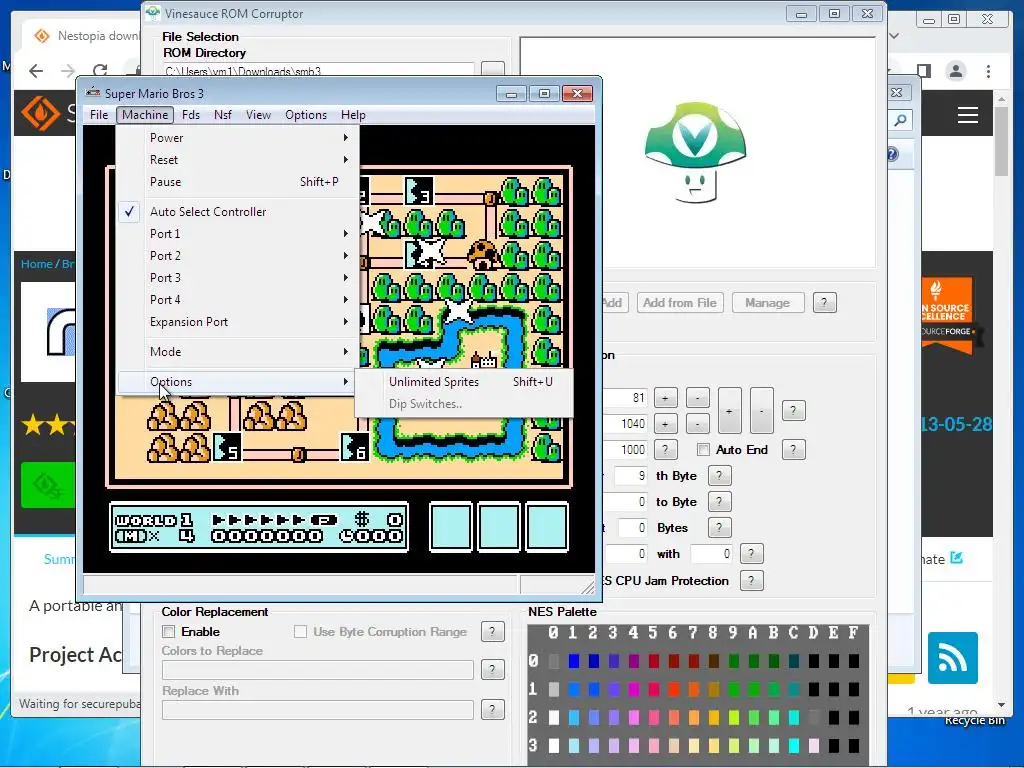Open the Nsf menu
1024x768 pixels.
223,115
